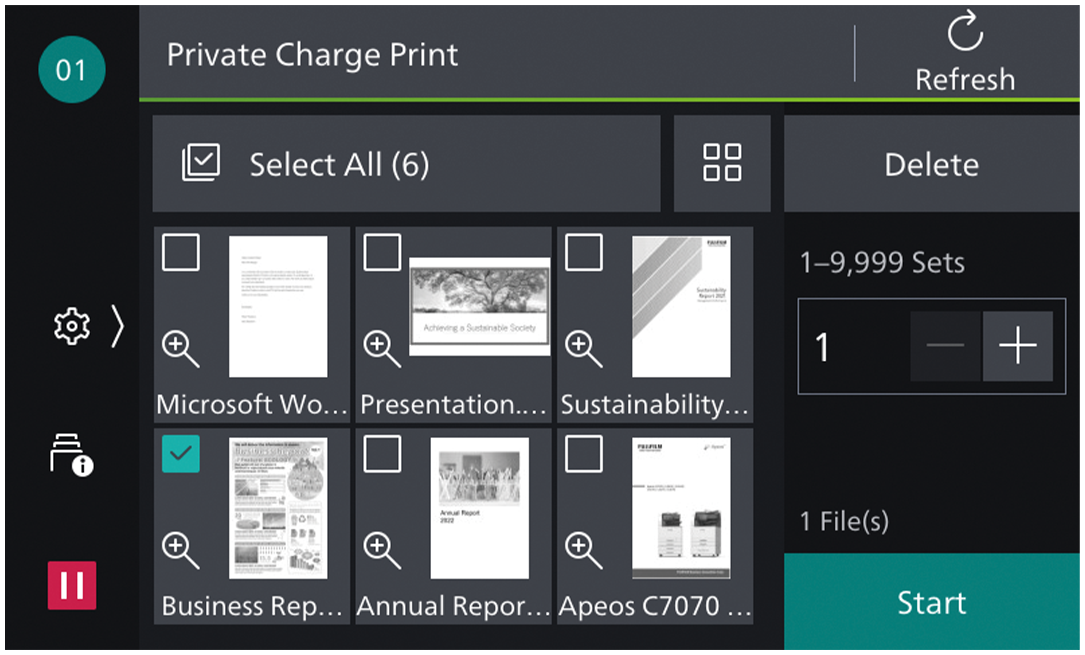Decrease print sets with minus stepper
Image resolution: width=1085 pixels, height=655 pixels.
(x=945, y=346)
